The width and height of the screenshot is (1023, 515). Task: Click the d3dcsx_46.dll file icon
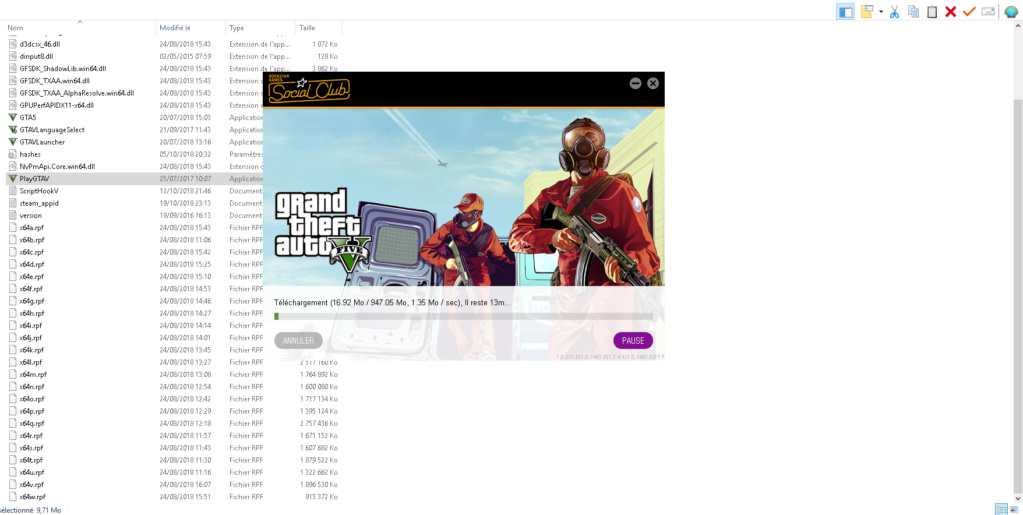click(12, 44)
